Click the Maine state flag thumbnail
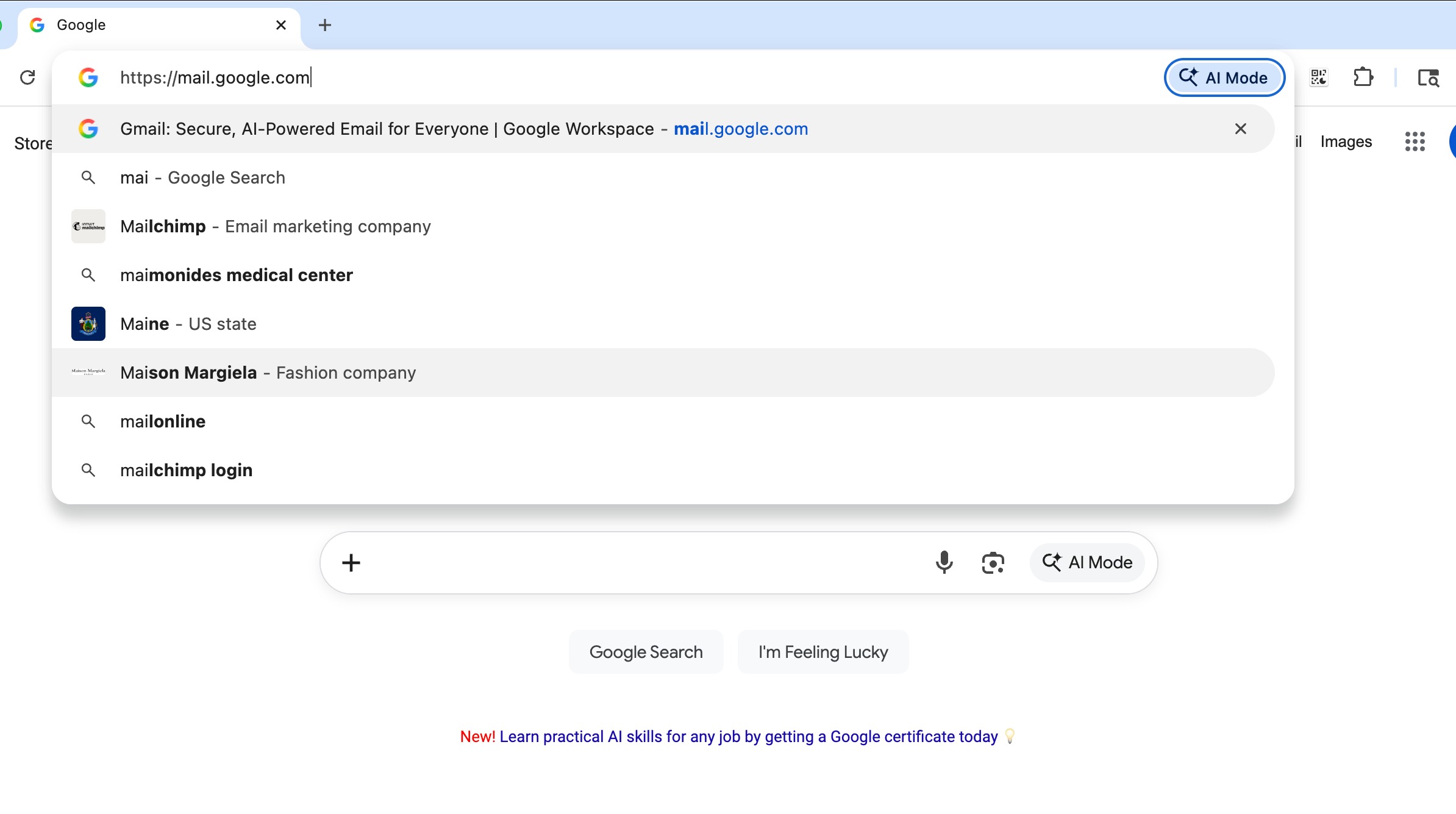 click(88, 324)
